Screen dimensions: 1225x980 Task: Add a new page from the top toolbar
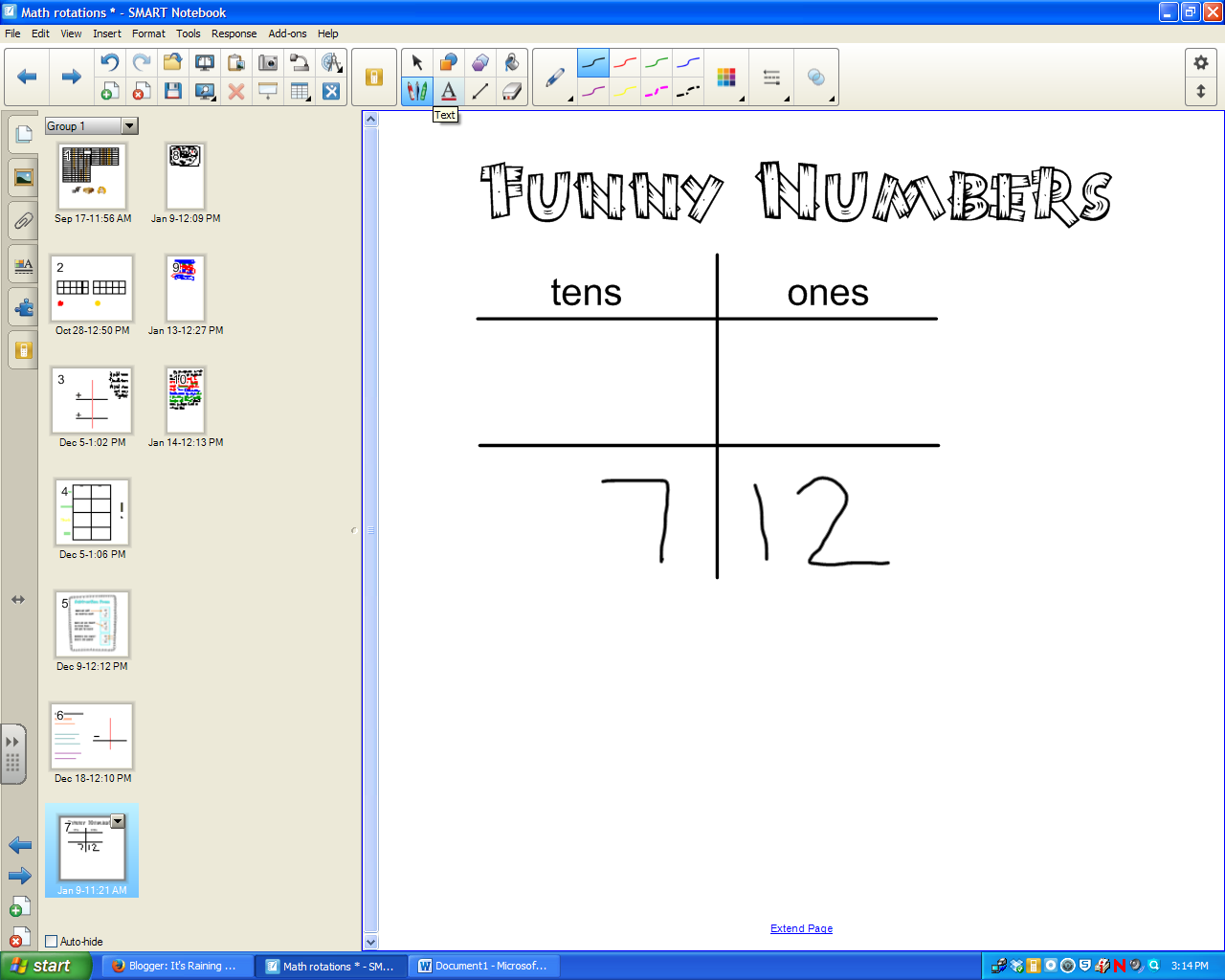(110, 92)
